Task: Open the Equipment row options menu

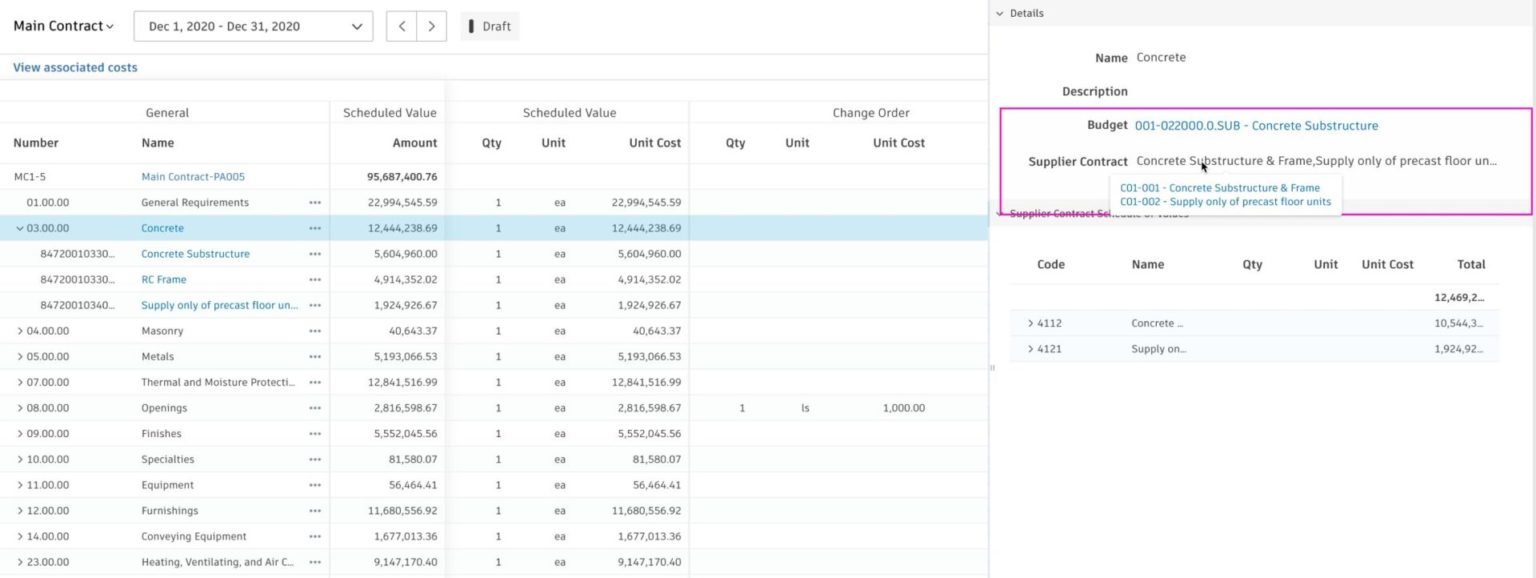Action: (x=315, y=485)
